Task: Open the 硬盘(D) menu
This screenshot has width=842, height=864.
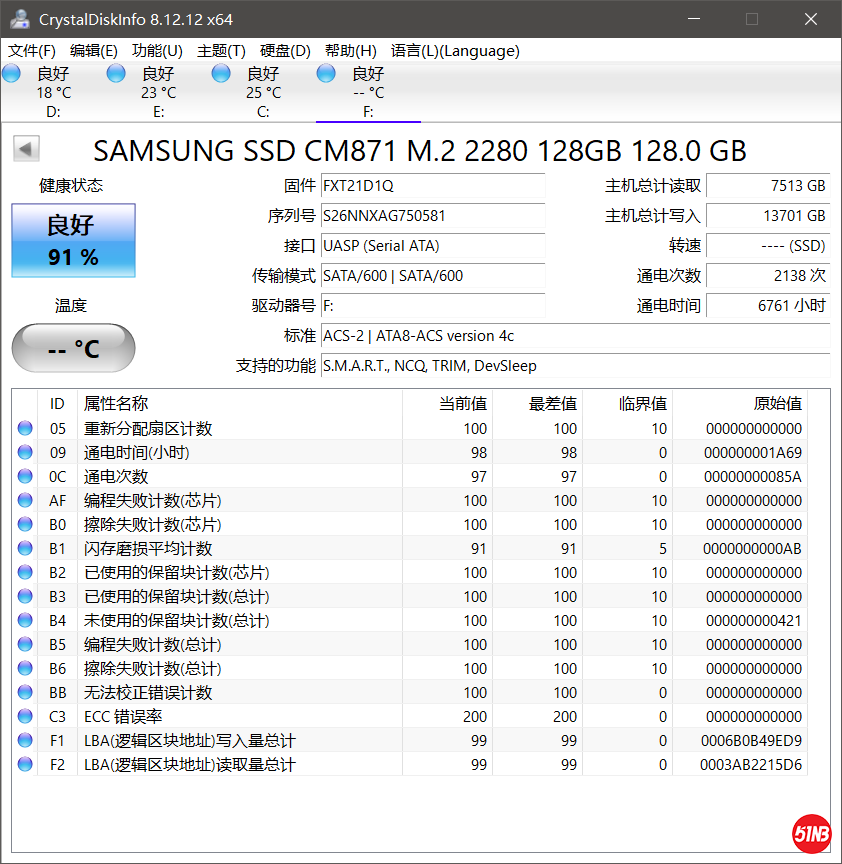Action: coord(285,51)
